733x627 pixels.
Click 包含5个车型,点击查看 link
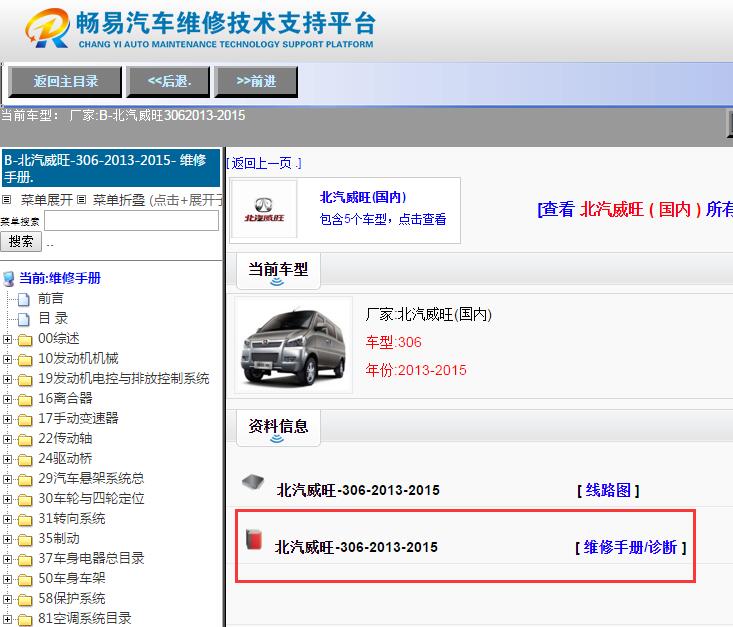tap(383, 219)
